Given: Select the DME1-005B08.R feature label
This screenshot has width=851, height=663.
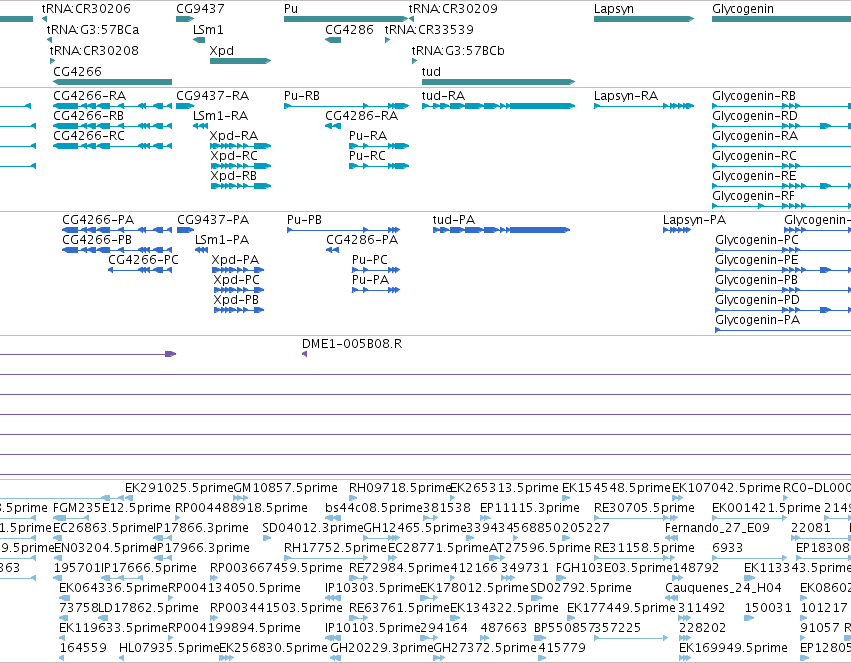Looking at the screenshot, I should point(352,344).
